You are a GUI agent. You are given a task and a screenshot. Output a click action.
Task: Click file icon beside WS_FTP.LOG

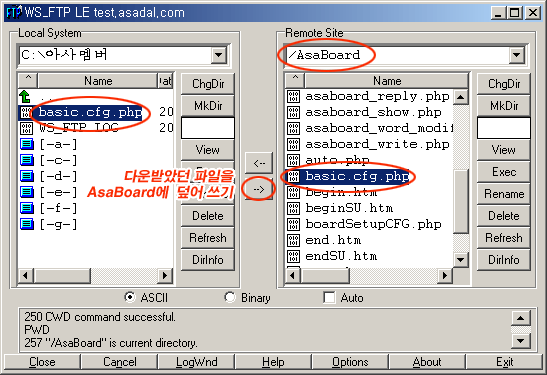[26, 128]
